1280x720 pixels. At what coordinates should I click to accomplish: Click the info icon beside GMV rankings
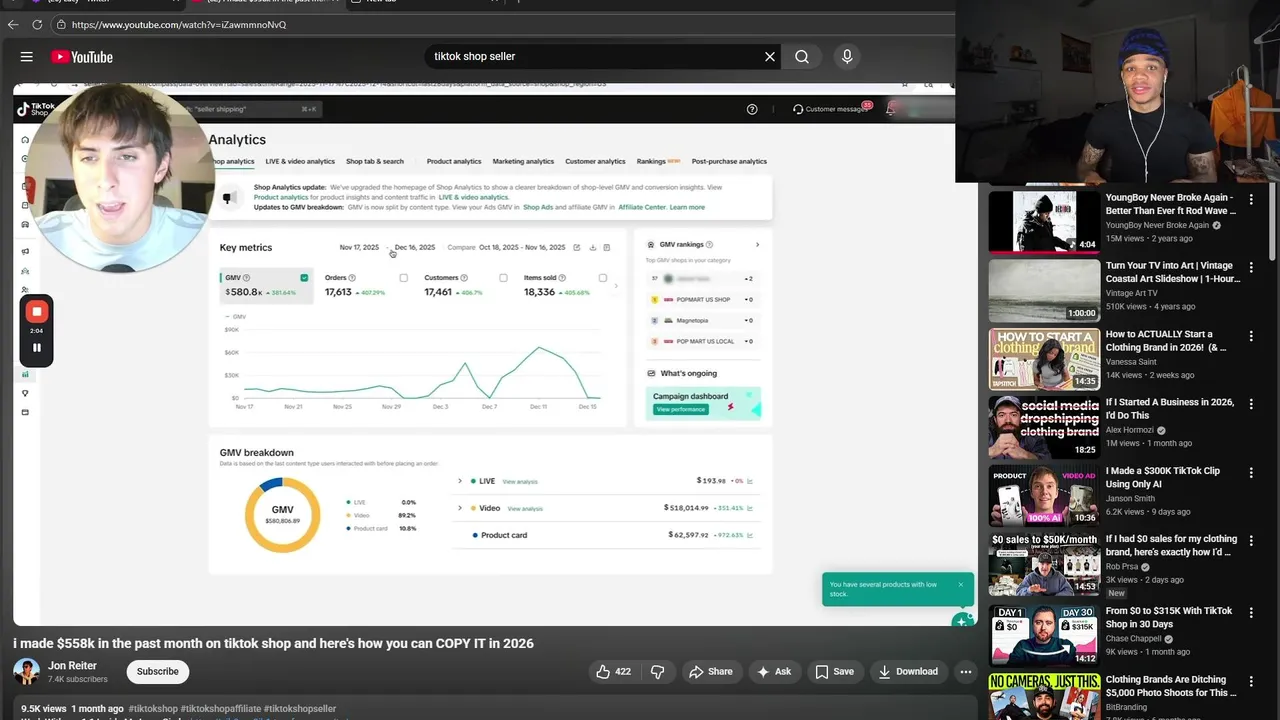[x=711, y=244]
